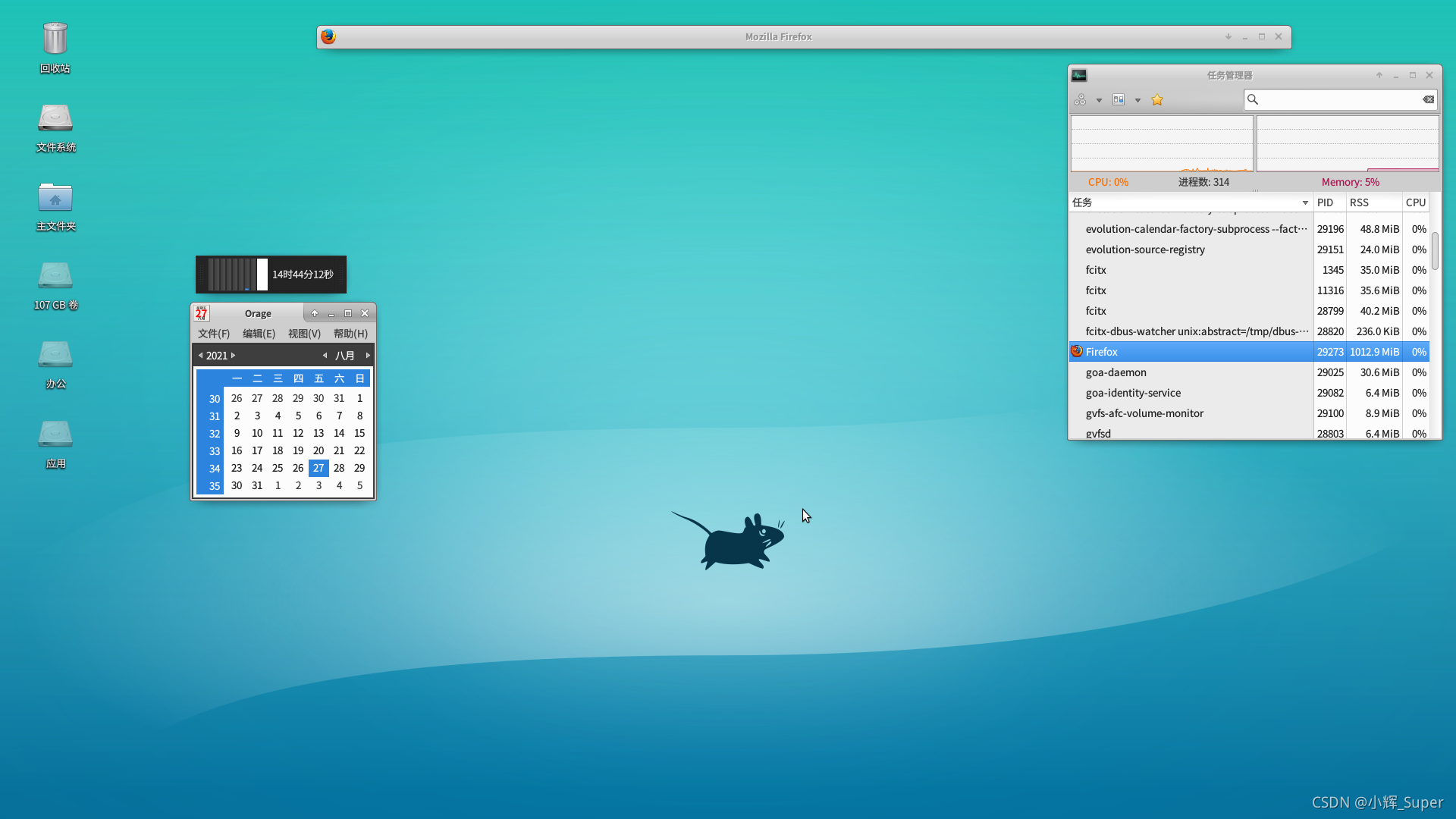Select date 15 in the Orage calendar
This screenshot has height=819, width=1456.
pyautogui.click(x=359, y=433)
